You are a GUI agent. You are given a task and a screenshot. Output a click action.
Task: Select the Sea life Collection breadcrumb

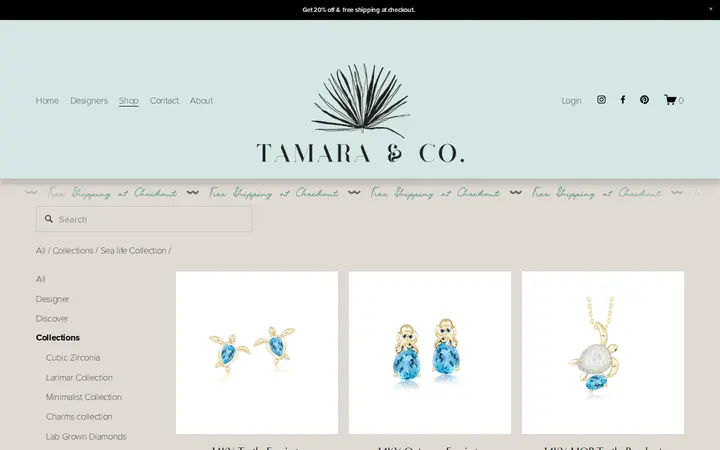133,251
